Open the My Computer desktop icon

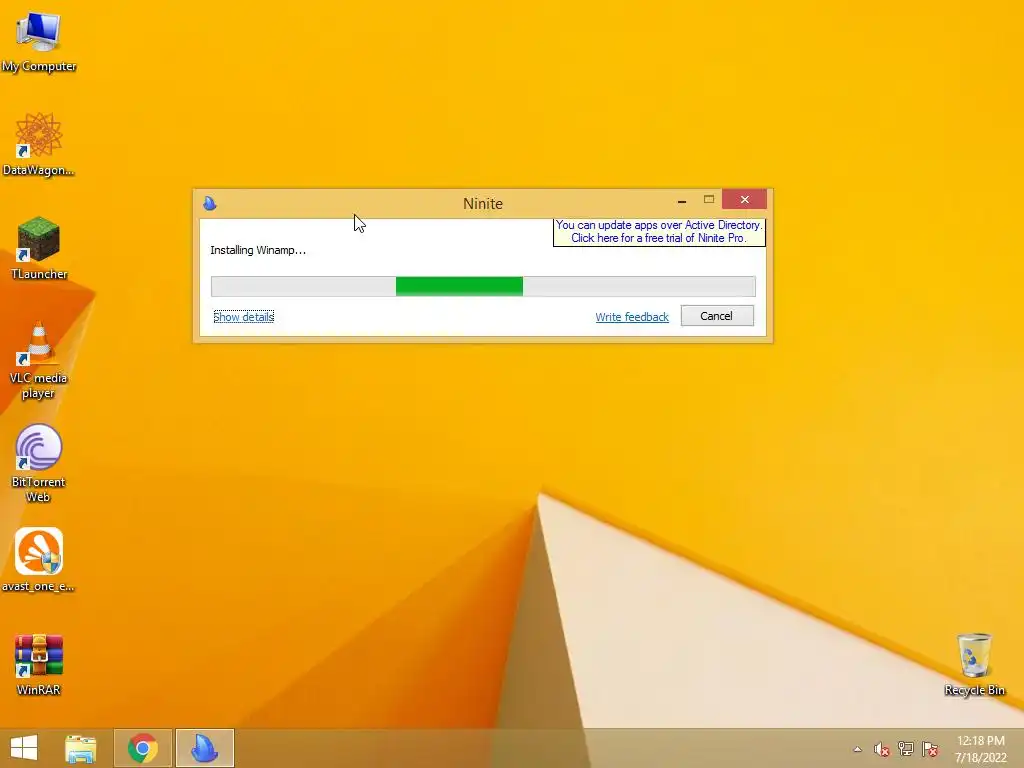(39, 40)
